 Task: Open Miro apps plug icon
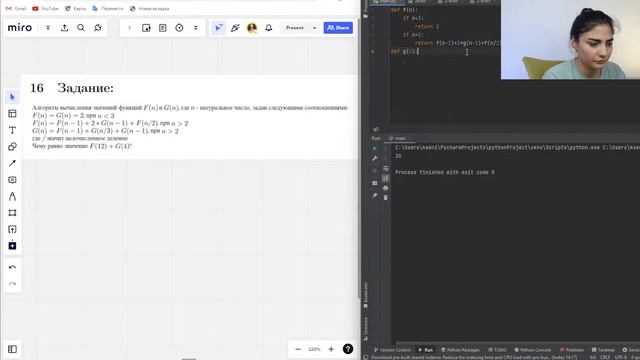pyautogui.click(x=98, y=28)
